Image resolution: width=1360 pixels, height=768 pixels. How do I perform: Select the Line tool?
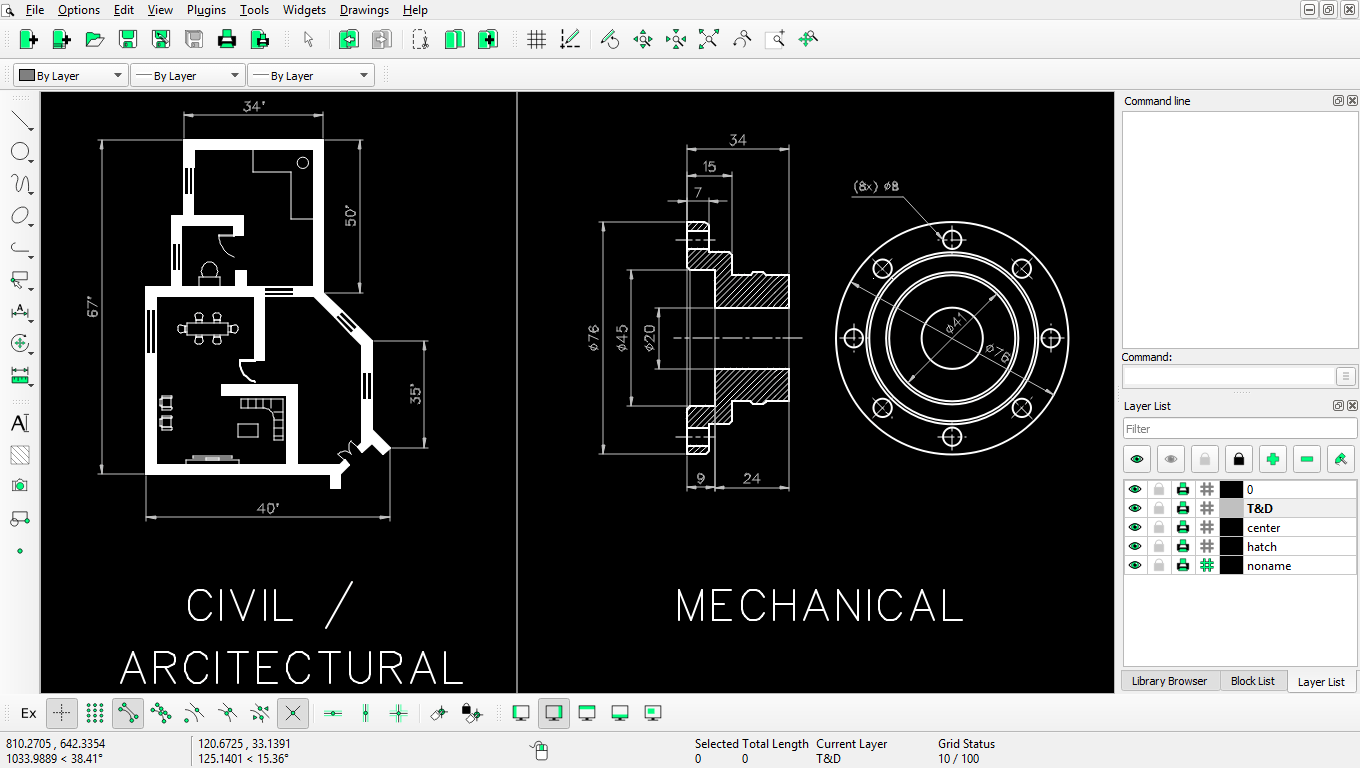[x=21, y=119]
